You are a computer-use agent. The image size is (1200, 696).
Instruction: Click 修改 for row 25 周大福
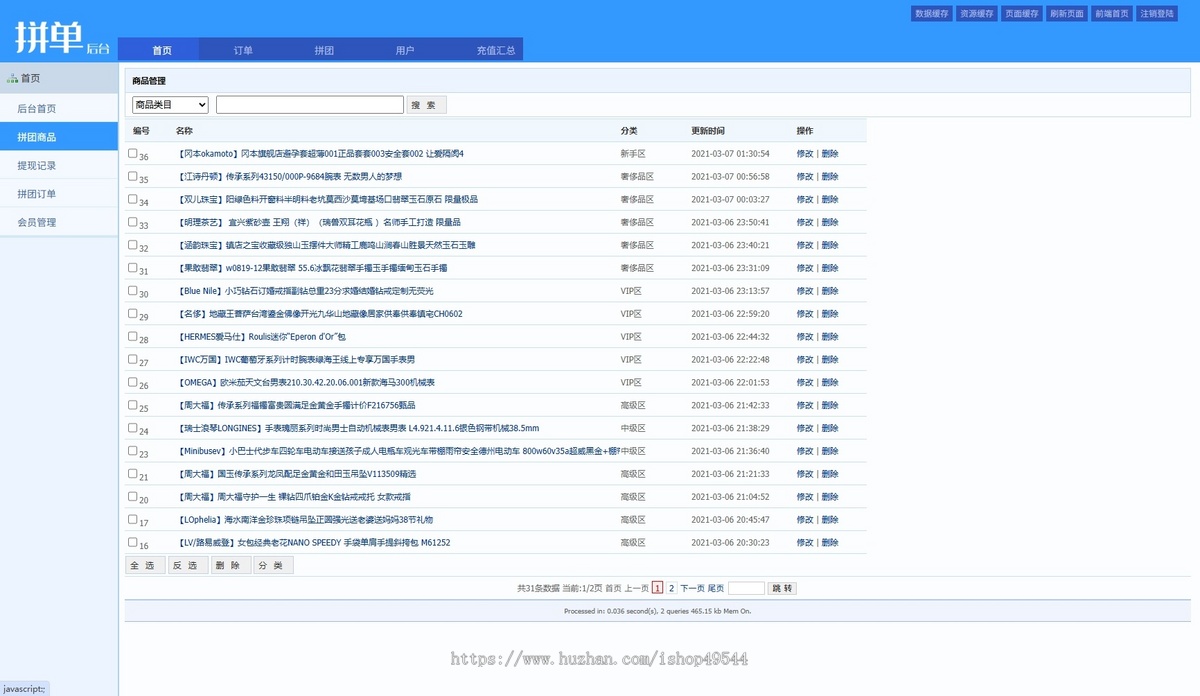(805, 405)
